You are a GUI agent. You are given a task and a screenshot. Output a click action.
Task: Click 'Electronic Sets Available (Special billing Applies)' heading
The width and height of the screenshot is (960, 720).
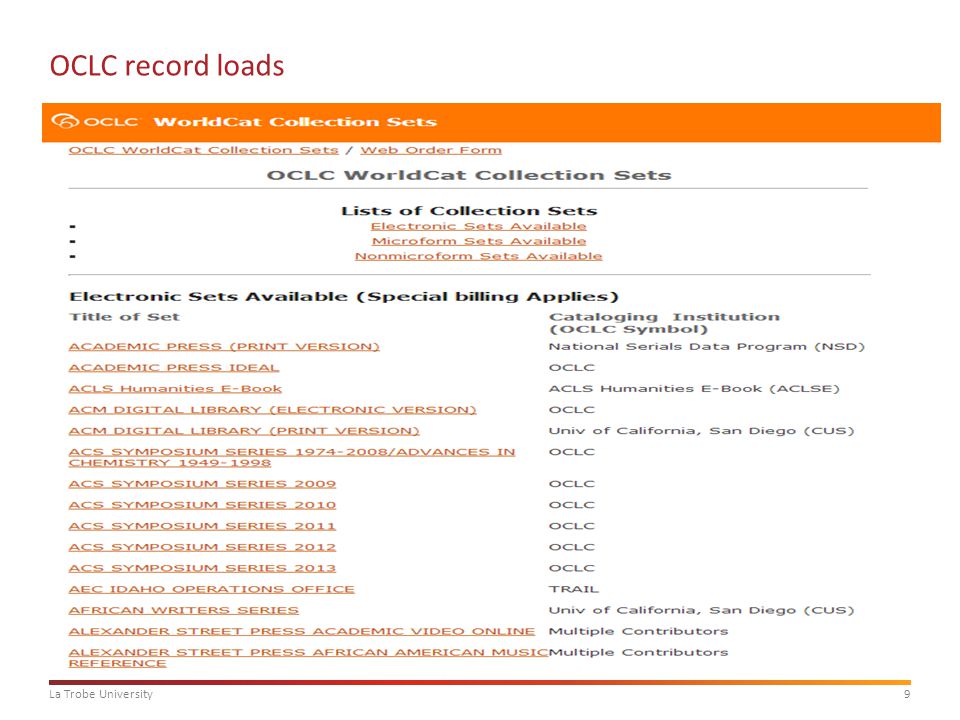pyautogui.click(x=344, y=297)
